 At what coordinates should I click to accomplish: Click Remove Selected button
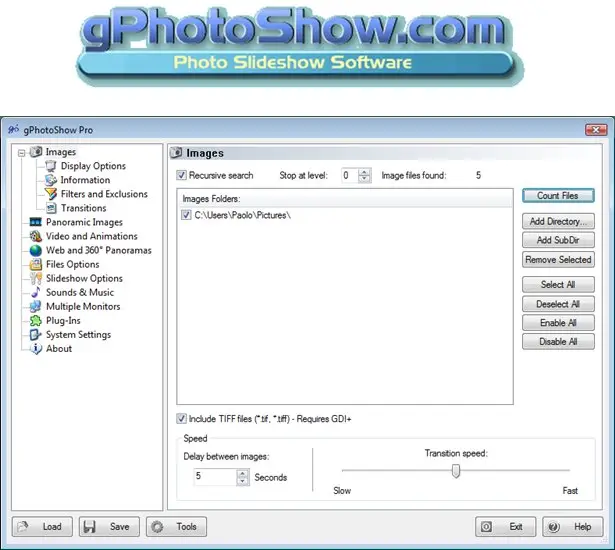tap(558, 260)
